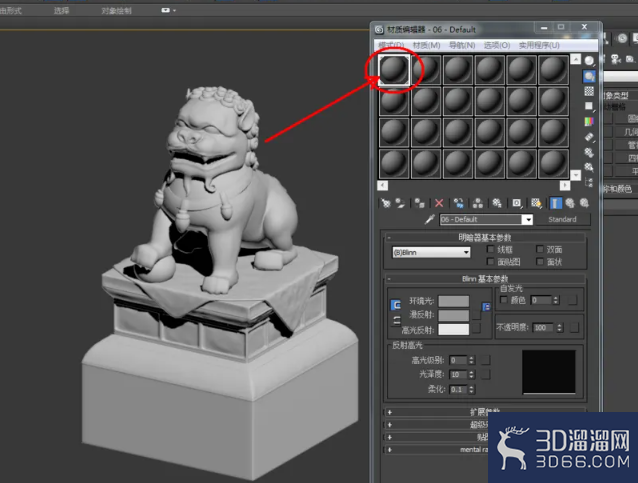Image resolution: width=638 pixels, height=483 pixels.
Task: Enable the 面状 faceted checkbox
Action: (x=540, y=261)
